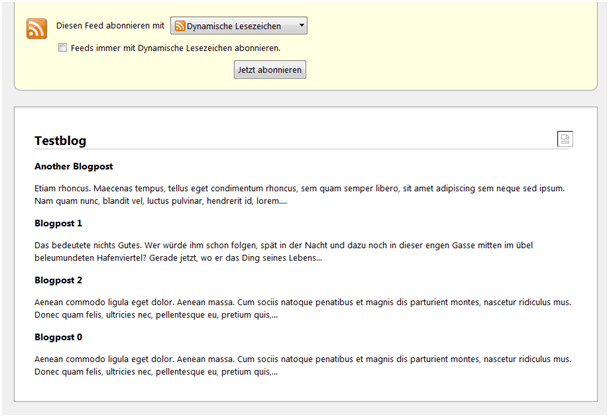Click the large orange RSS feed icon
This screenshot has height=417, width=609.
(x=37, y=28)
